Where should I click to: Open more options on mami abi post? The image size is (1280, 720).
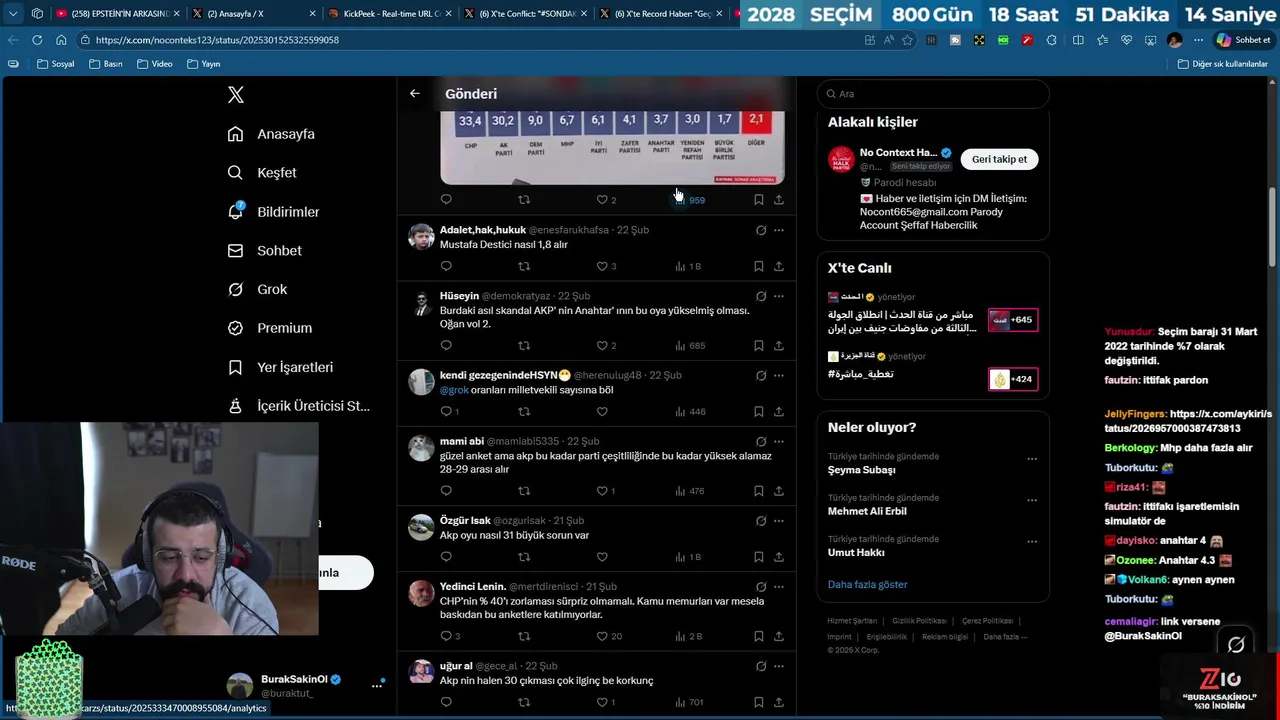click(779, 442)
